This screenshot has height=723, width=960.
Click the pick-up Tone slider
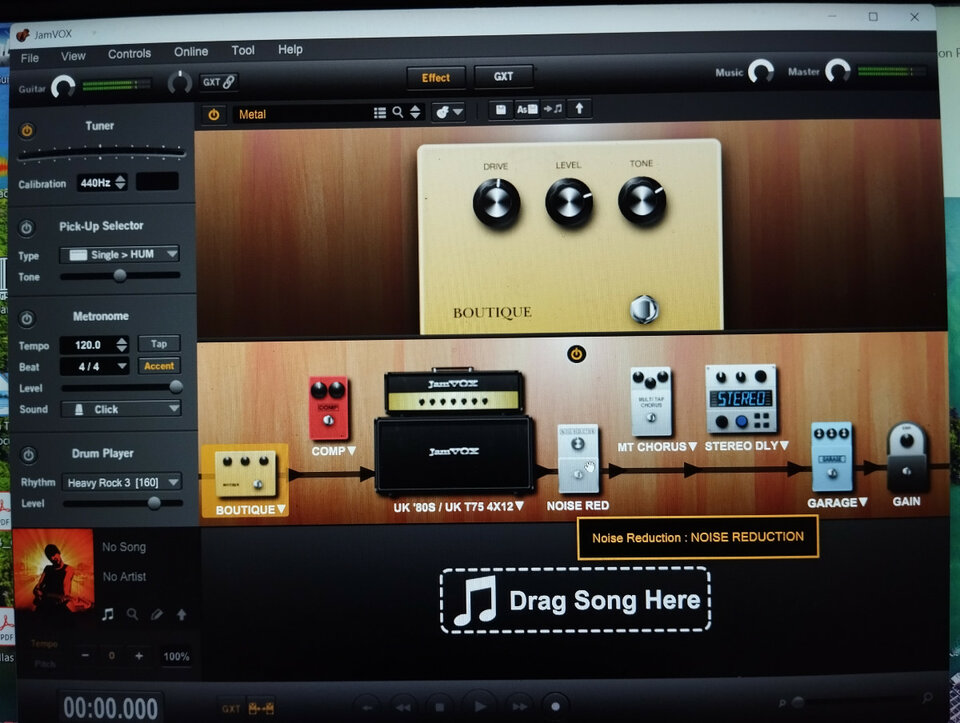click(120, 276)
